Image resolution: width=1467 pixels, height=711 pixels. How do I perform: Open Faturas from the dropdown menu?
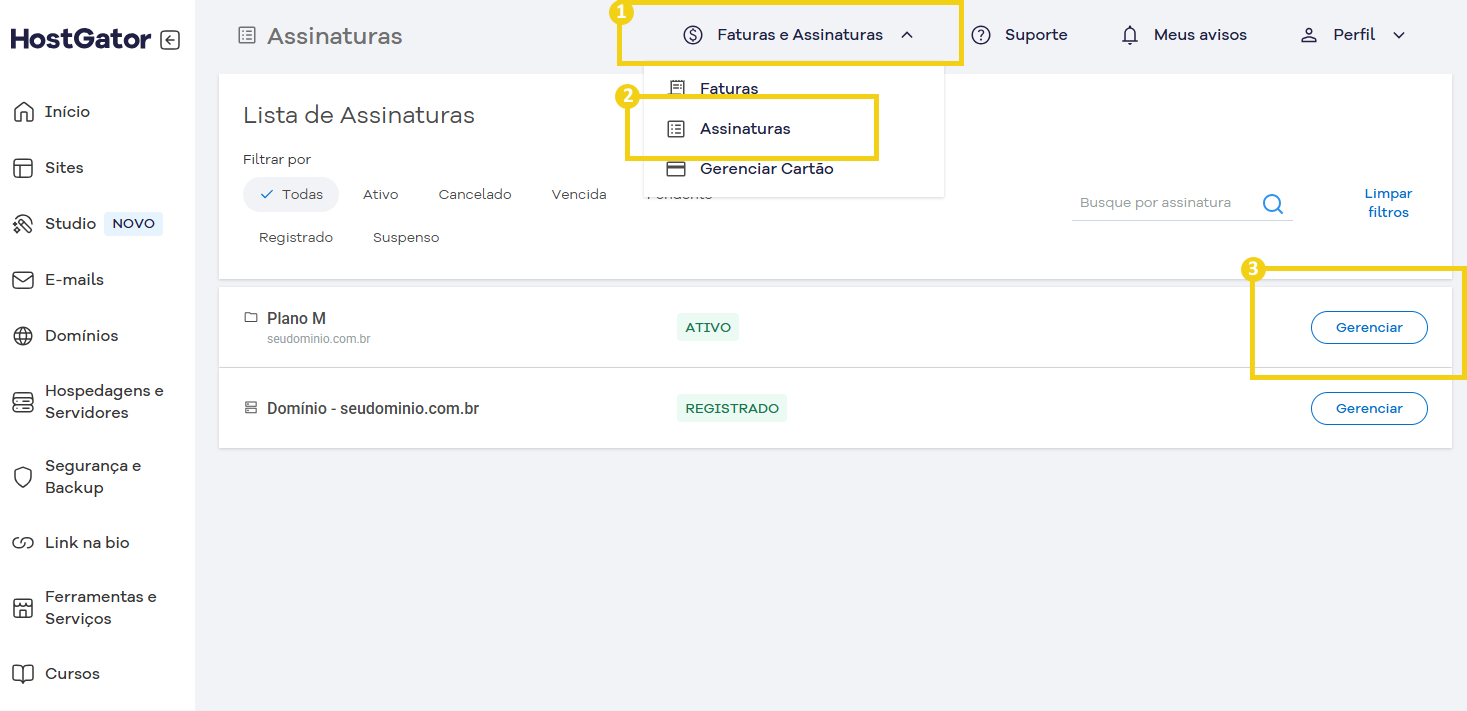729,88
